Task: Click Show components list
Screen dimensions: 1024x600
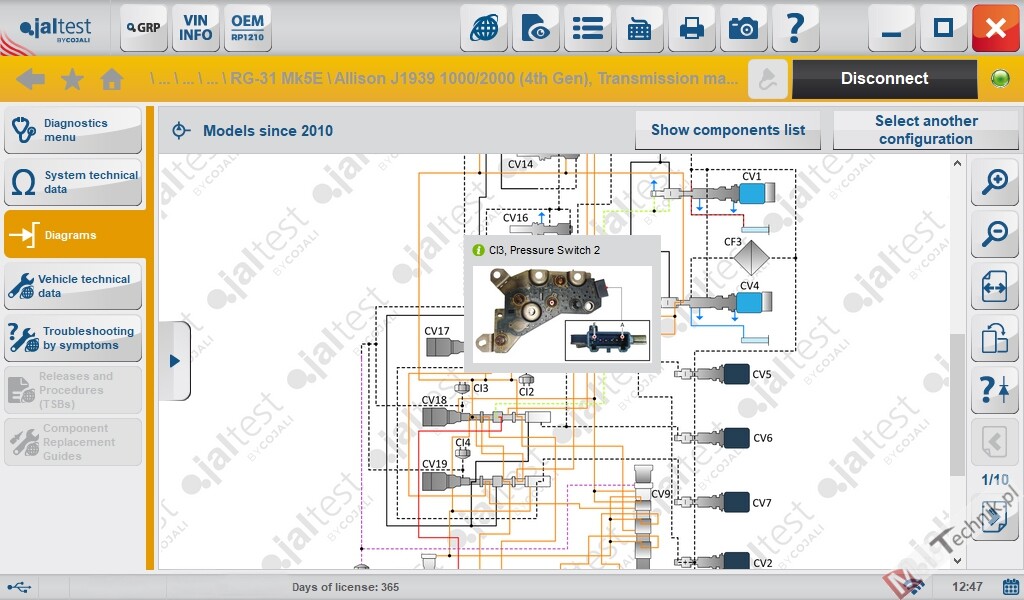Action: pos(728,130)
